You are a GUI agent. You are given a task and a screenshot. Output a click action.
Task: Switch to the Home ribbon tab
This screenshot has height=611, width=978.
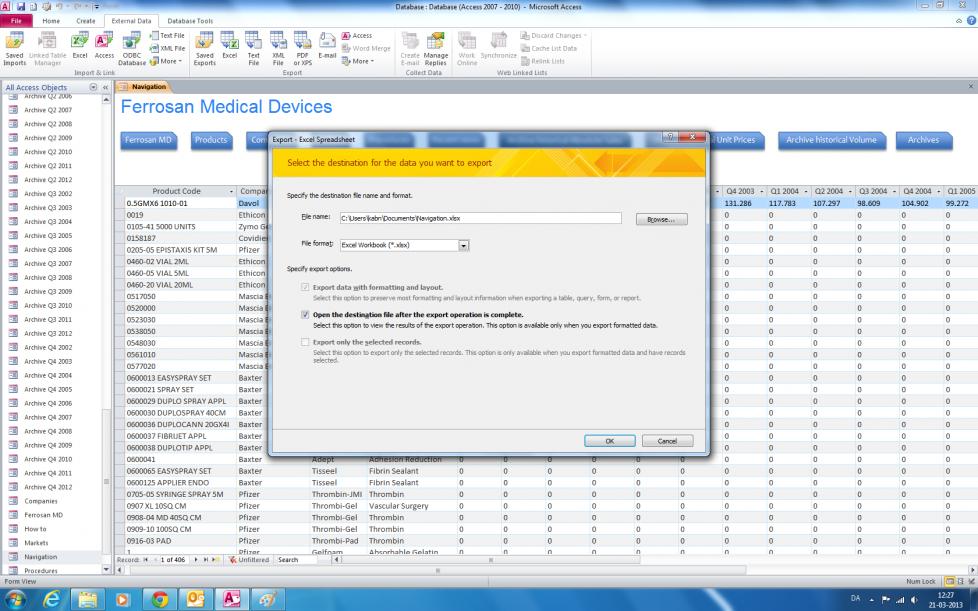coord(51,21)
